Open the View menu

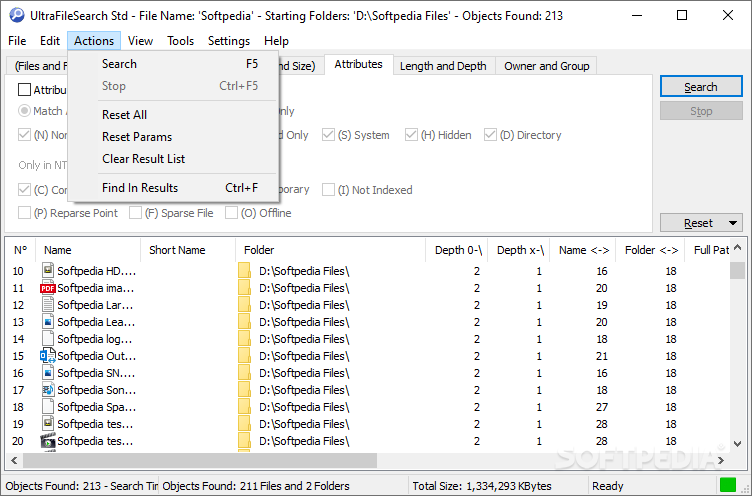pos(140,41)
